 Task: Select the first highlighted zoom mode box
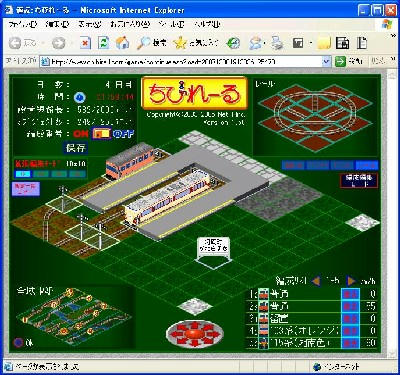23,174
